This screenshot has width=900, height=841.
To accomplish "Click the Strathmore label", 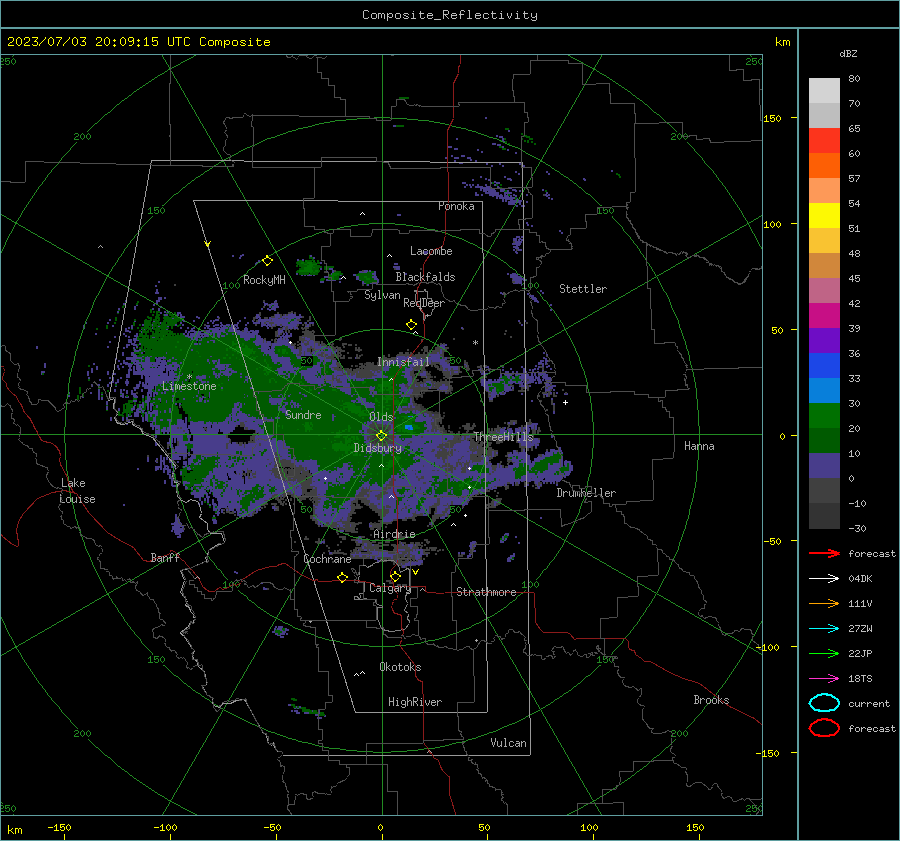I will 486,592.
